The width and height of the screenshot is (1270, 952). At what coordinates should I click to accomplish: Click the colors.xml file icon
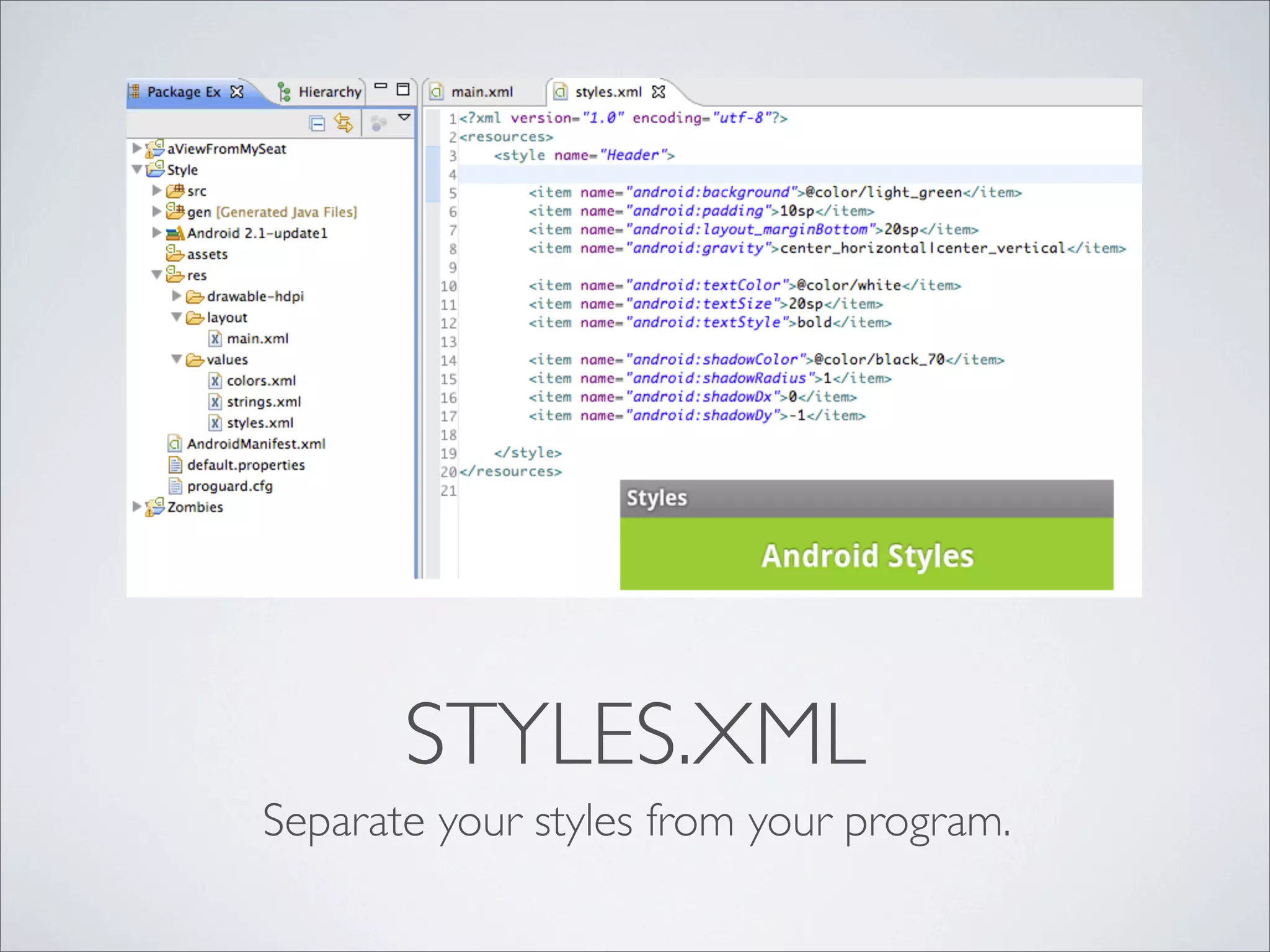(x=215, y=381)
